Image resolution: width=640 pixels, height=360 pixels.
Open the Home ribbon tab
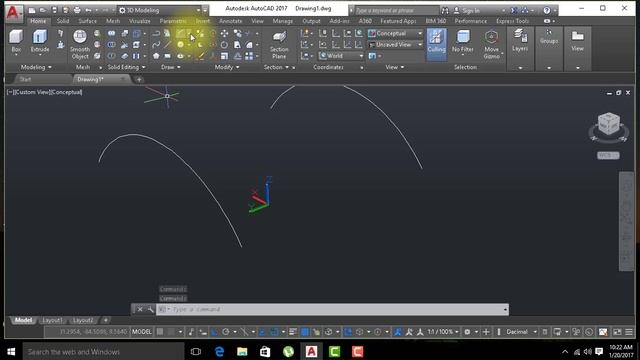point(38,21)
